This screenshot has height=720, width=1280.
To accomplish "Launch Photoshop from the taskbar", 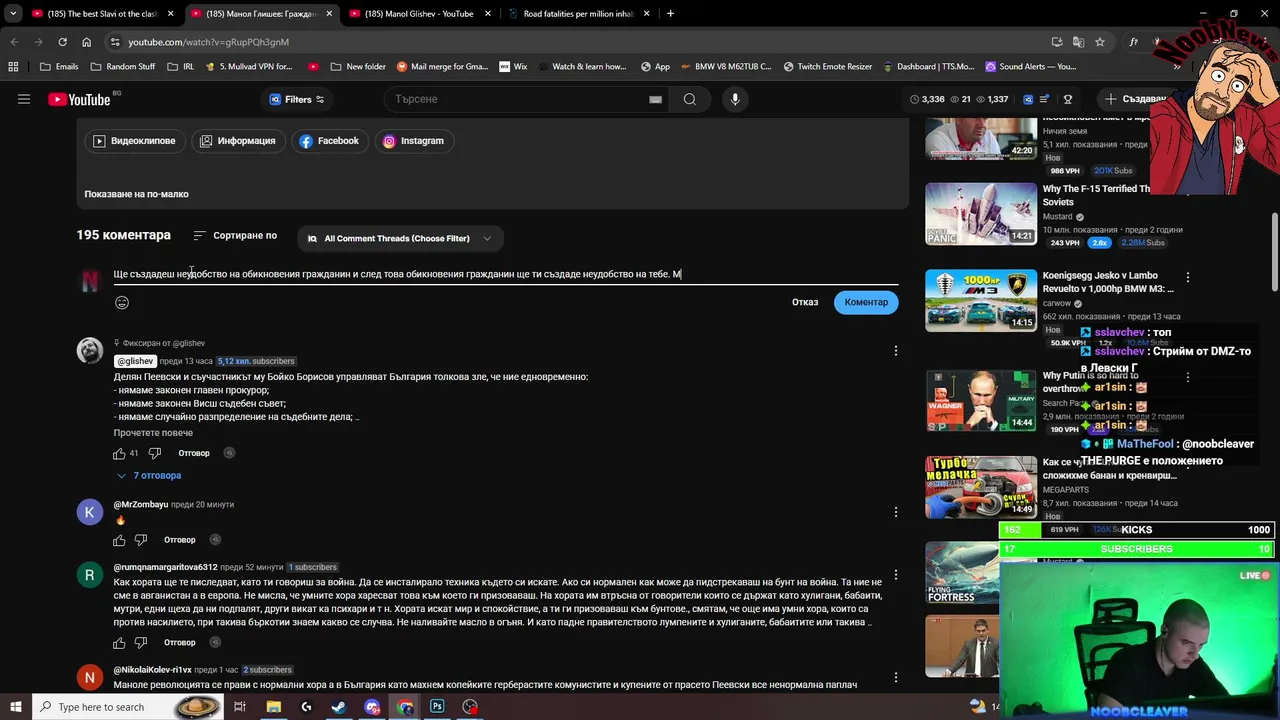I will (x=437, y=707).
